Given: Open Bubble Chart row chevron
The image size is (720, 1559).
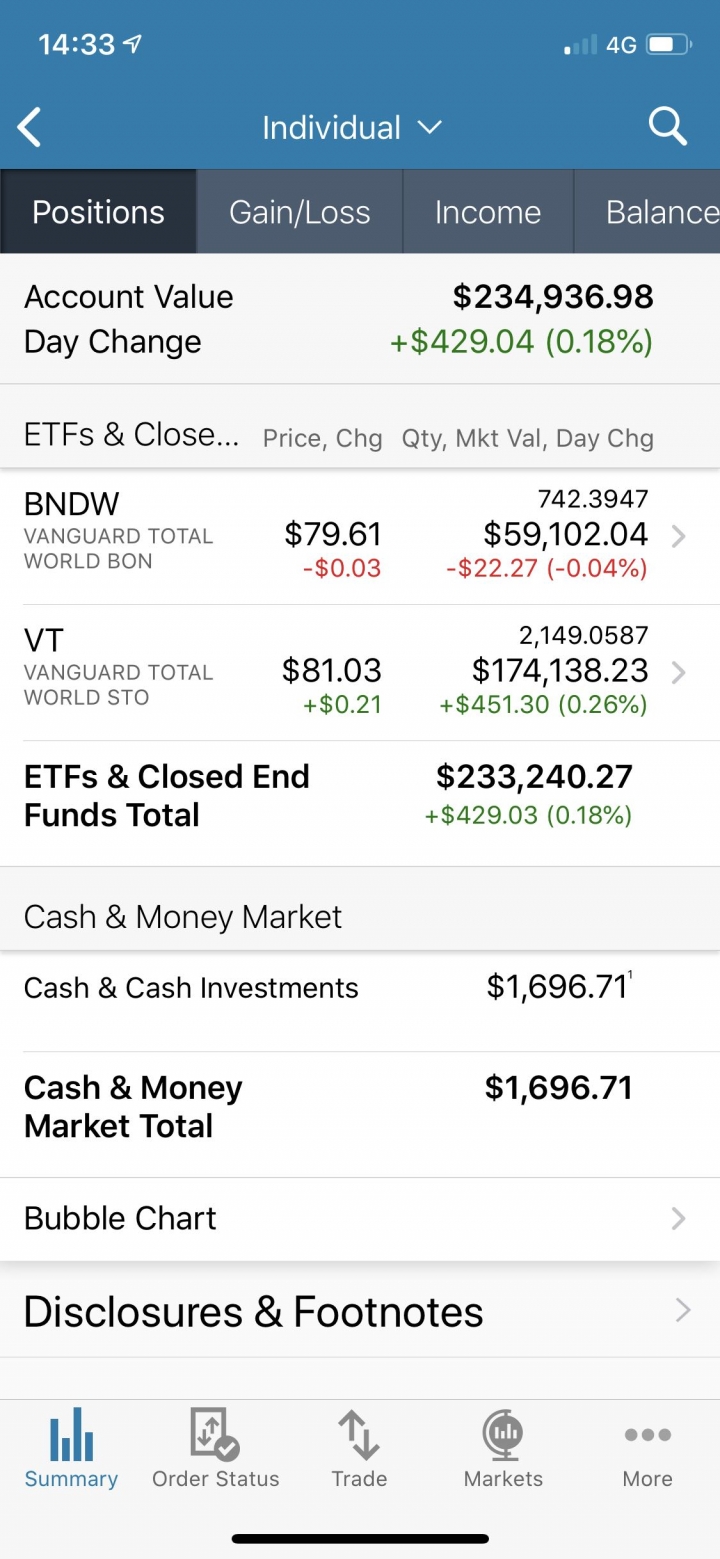Looking at the screenshot, I should (679, 1218).
